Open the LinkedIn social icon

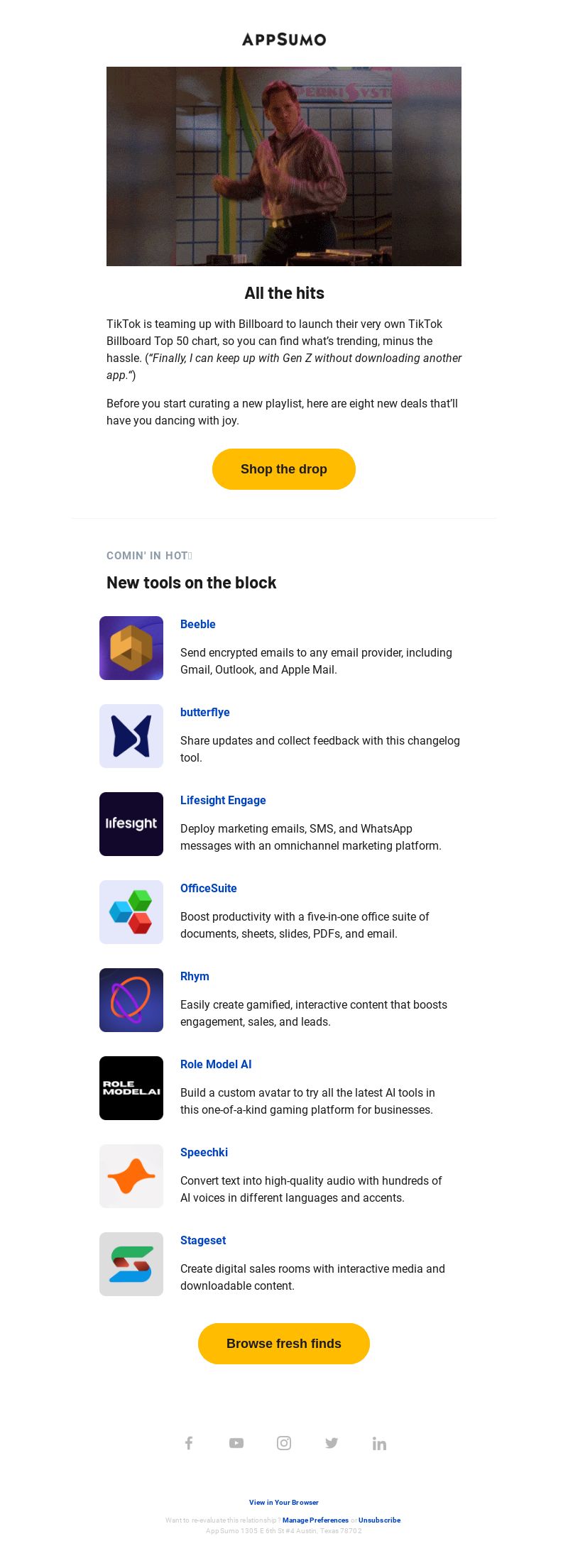pos(379,1443)
